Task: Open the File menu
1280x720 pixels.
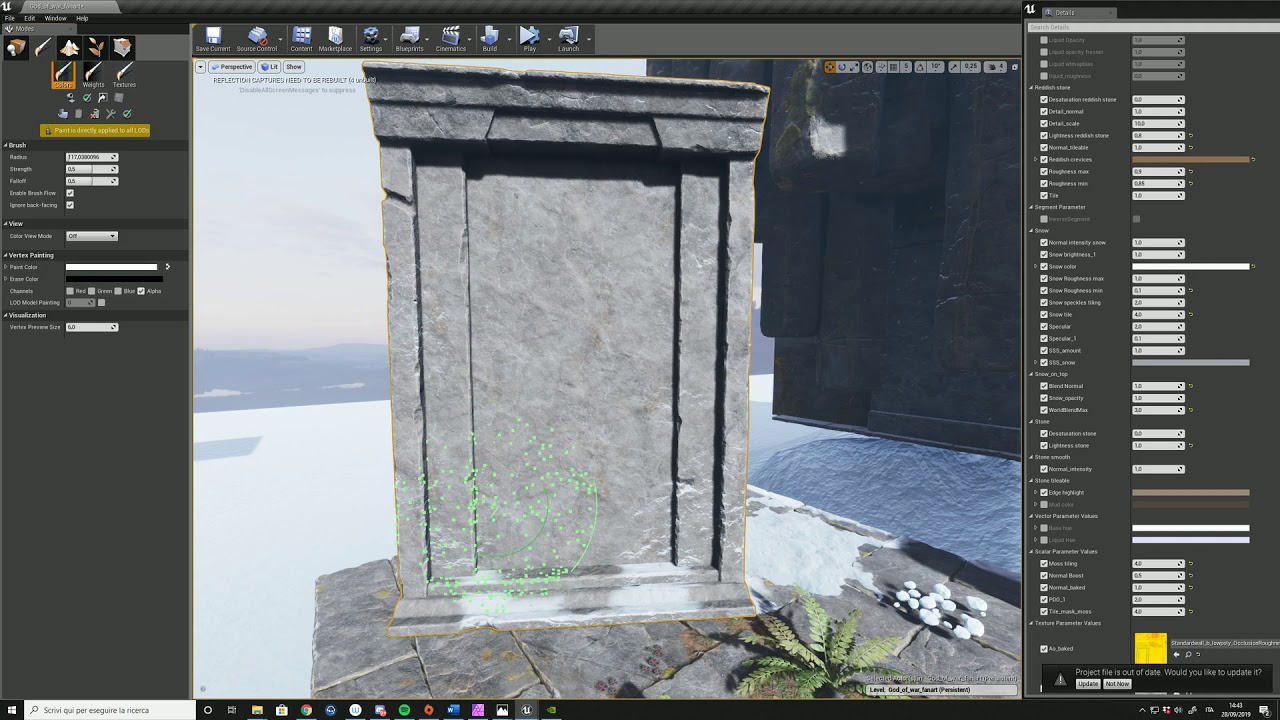Action: coord(10,18)
